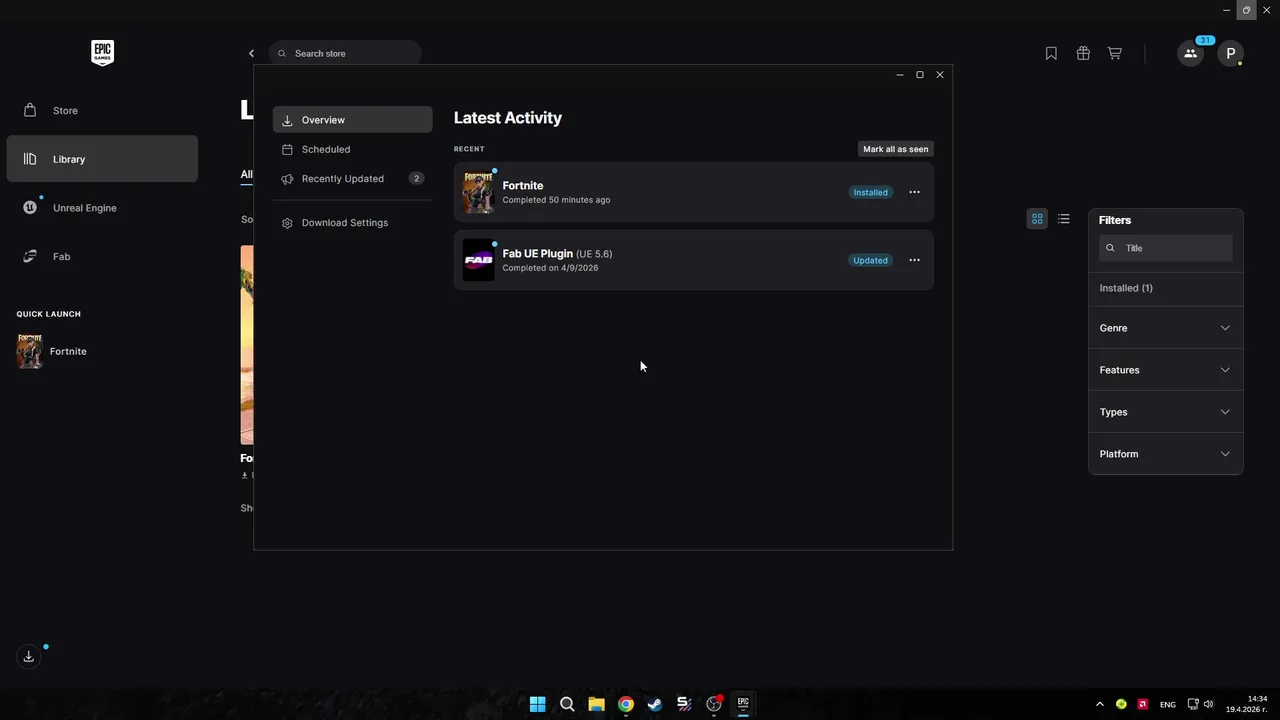This screenshot has height=720, width=1280.
Task: Click the Fab UE Plugin thumbnail
Action: (478, 260)
